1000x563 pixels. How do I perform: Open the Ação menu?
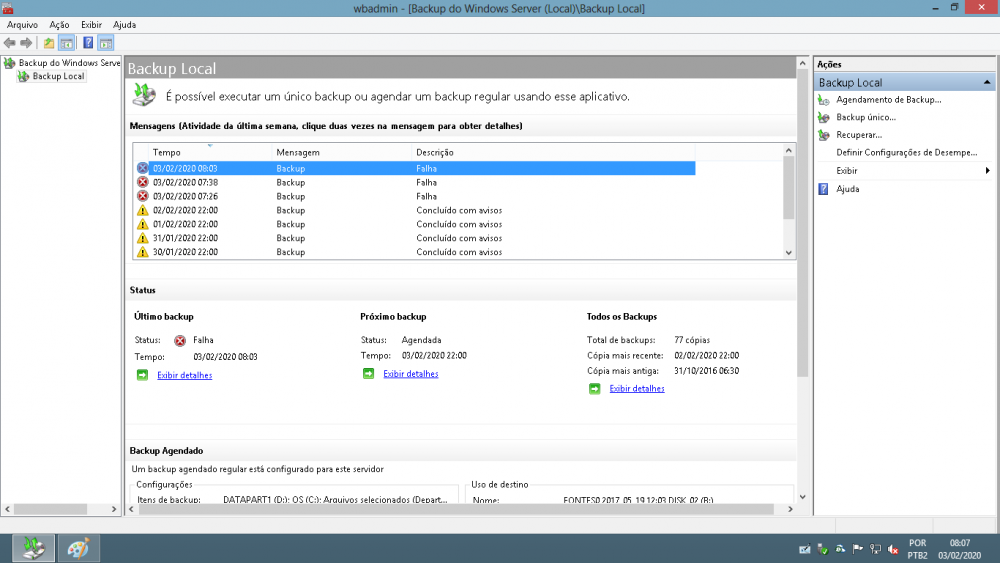point(59,25)
